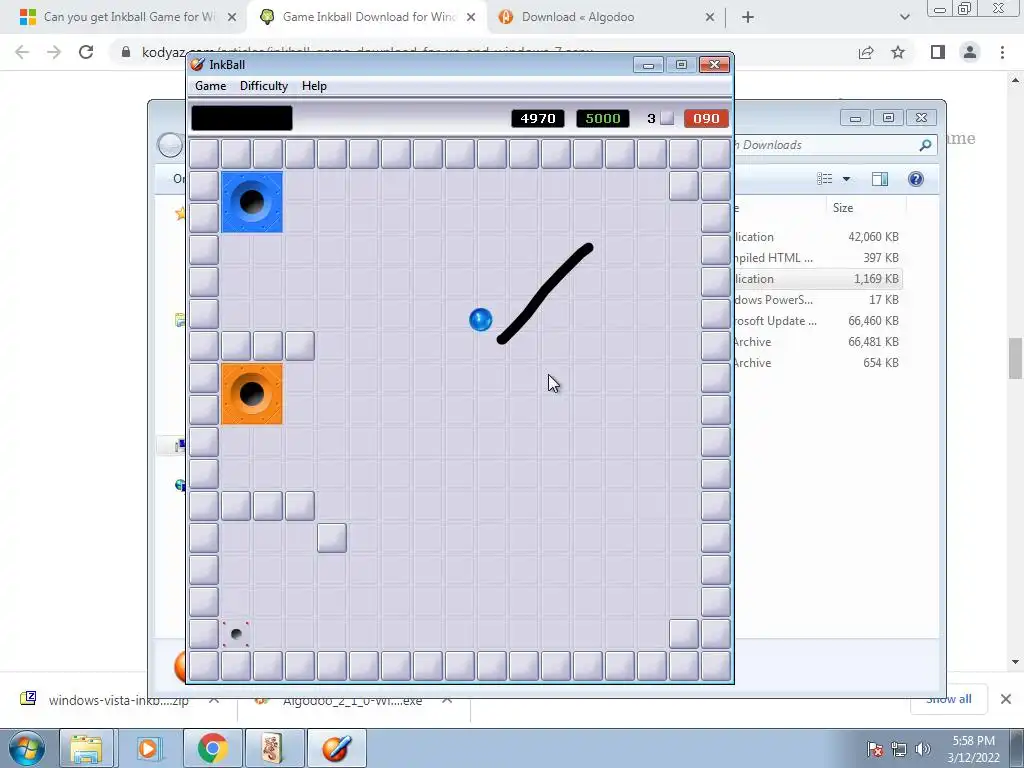Open the Game menu in InkBall
The image size is (1024, 768).
(210, 86)
